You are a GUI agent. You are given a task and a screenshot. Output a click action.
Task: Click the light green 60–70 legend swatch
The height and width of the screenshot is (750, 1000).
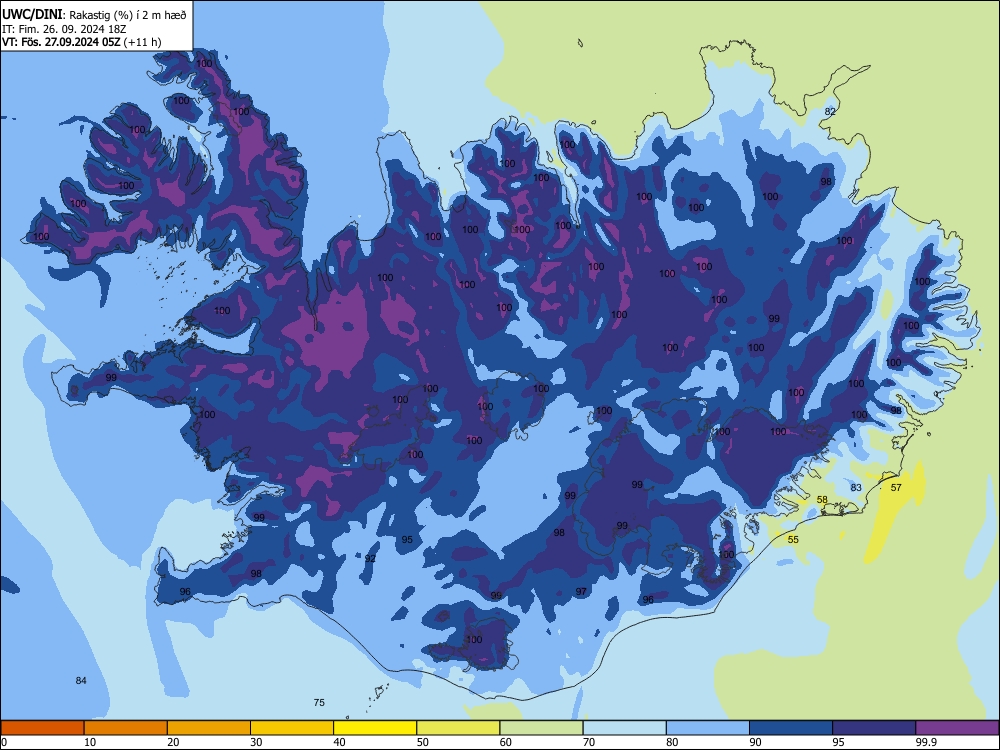(541, 728)
